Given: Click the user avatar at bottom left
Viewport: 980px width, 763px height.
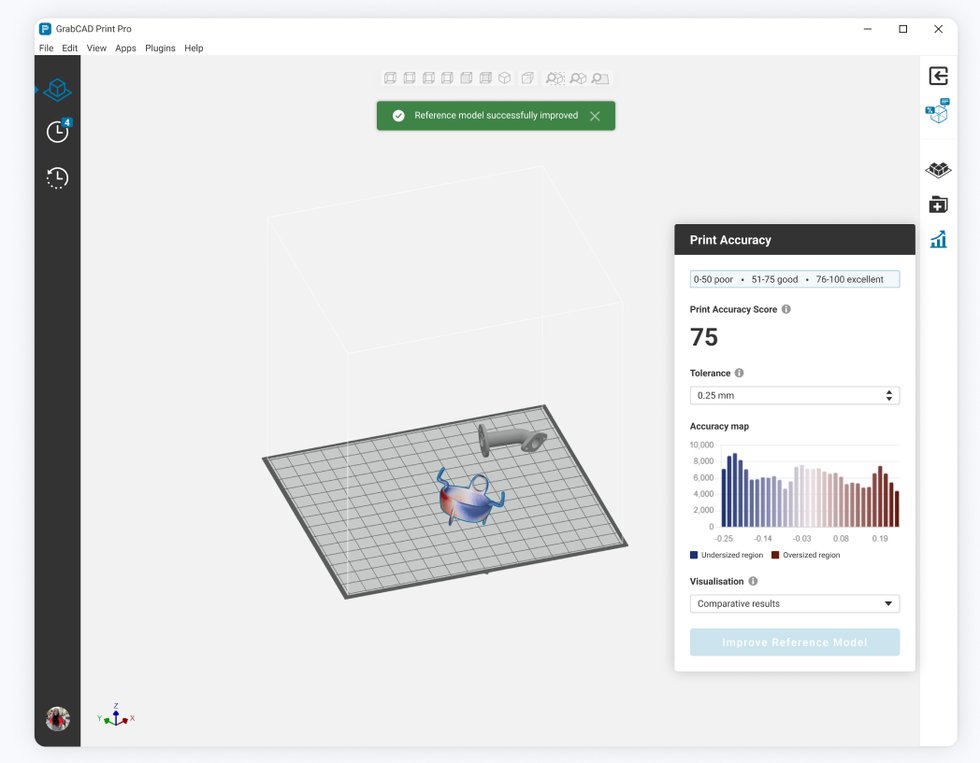Looking at the screenshot, I should click(57, 718).
